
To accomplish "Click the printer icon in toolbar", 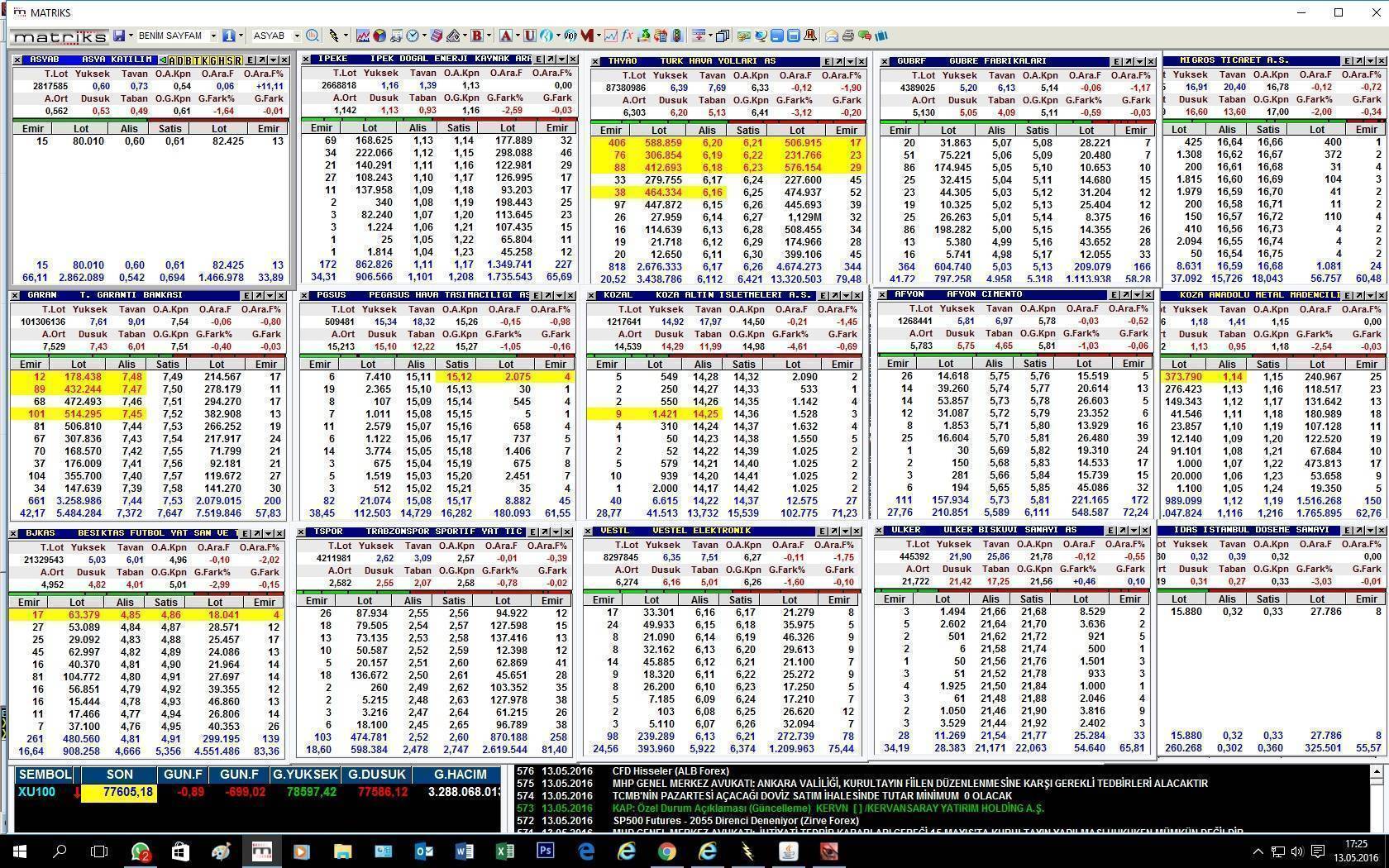I will [847, 36].
